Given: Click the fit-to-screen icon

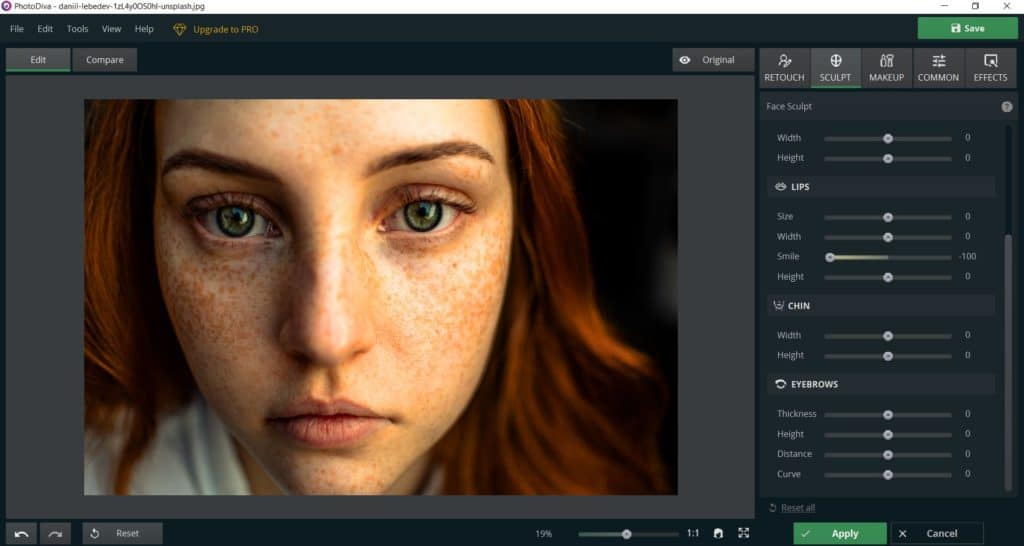Looking at the screenshot, I should coord(743,534).
